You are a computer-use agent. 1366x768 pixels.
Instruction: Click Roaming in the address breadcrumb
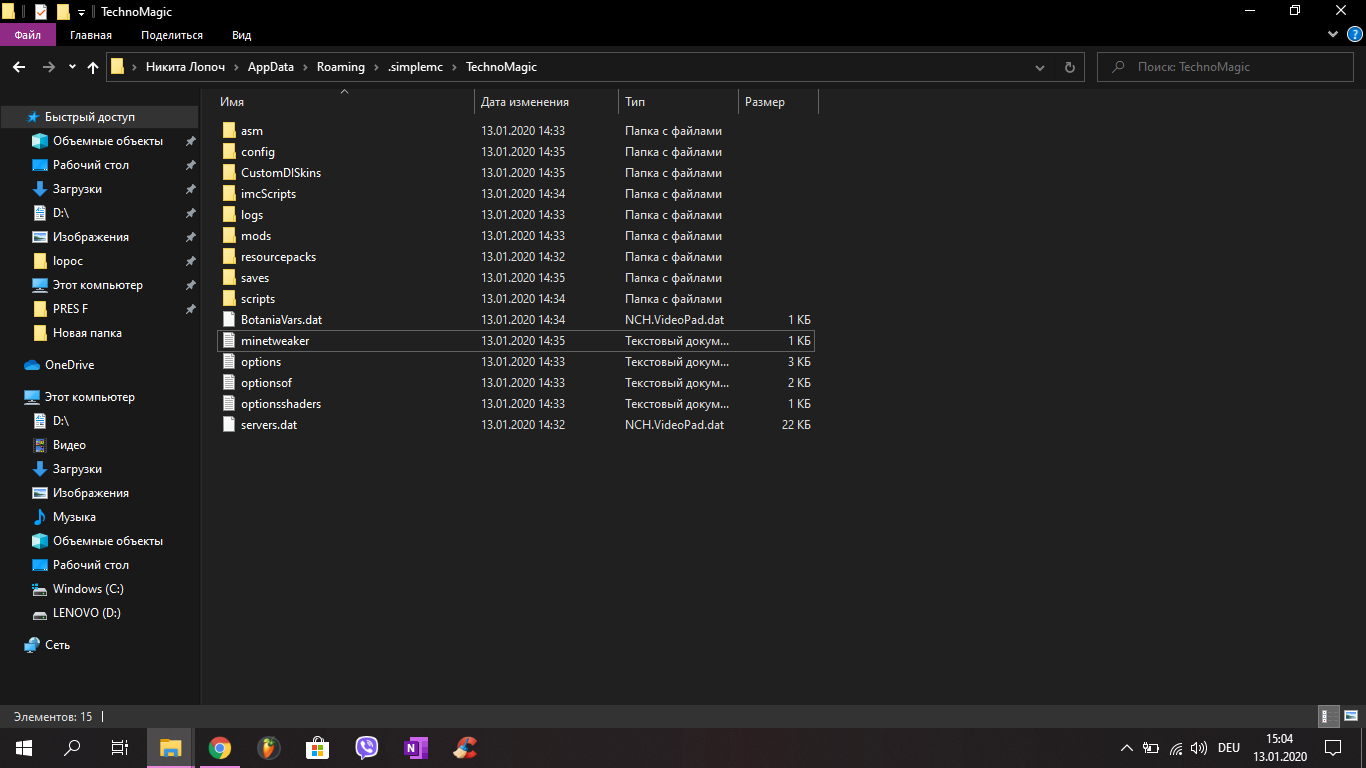coord(341,67)
